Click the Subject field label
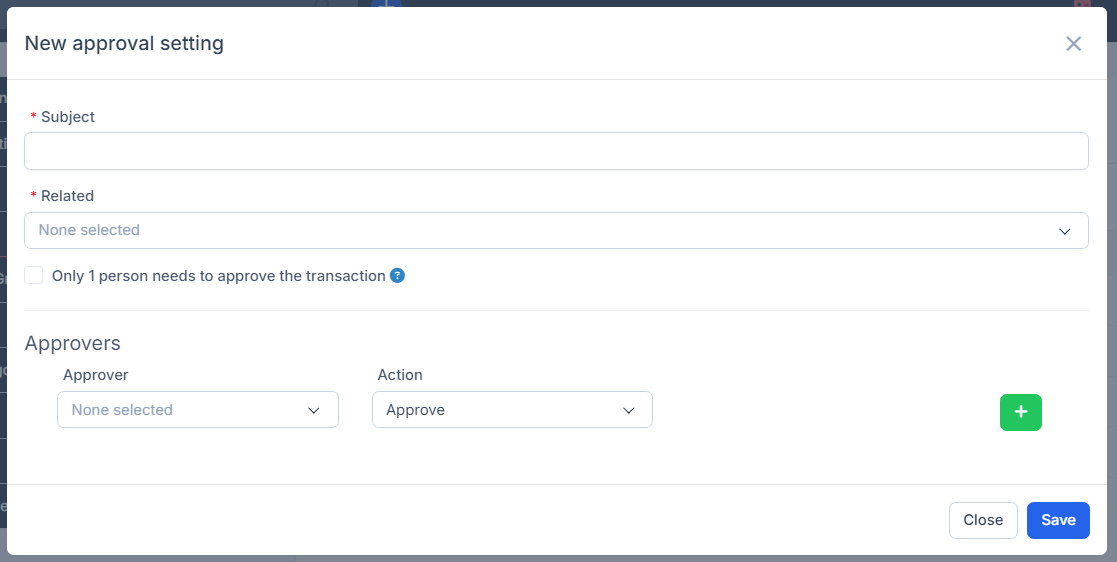Screen dimensions: 1117x562 pyautogui.click(x=67, y=117)
